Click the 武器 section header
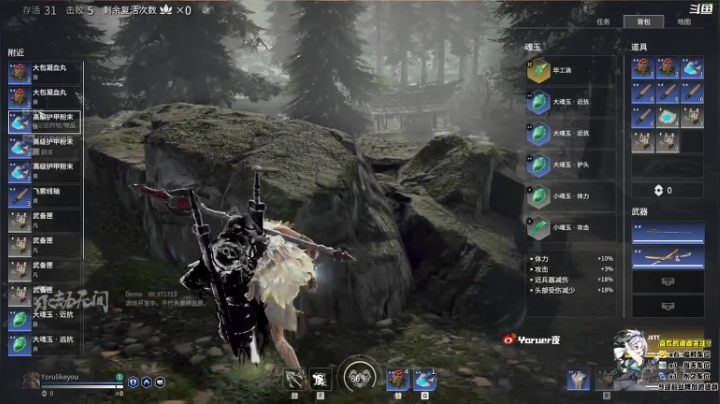The width and height of the screenshot is (720, 404). pyautogui.click(x=639, y=211)
